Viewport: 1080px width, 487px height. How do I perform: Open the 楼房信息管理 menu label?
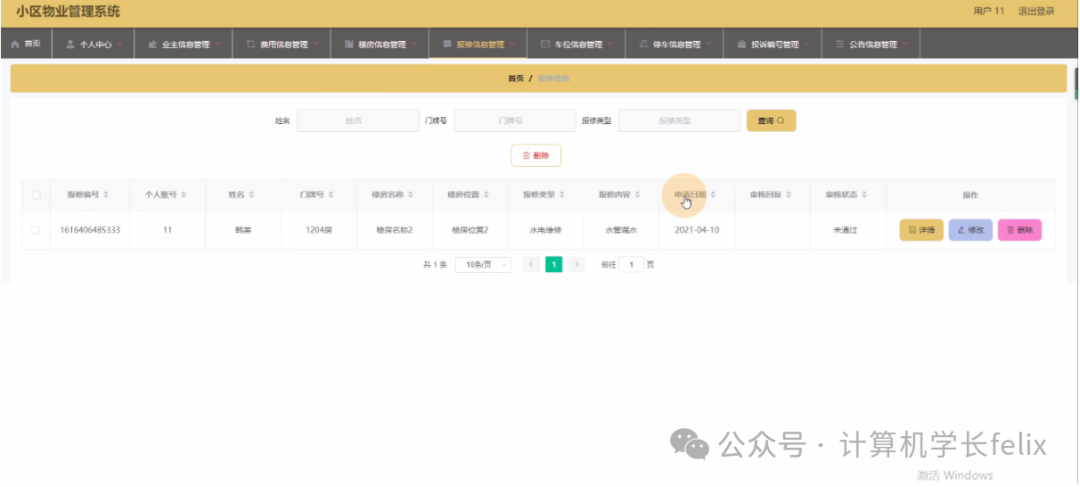[x=382, y=44]
